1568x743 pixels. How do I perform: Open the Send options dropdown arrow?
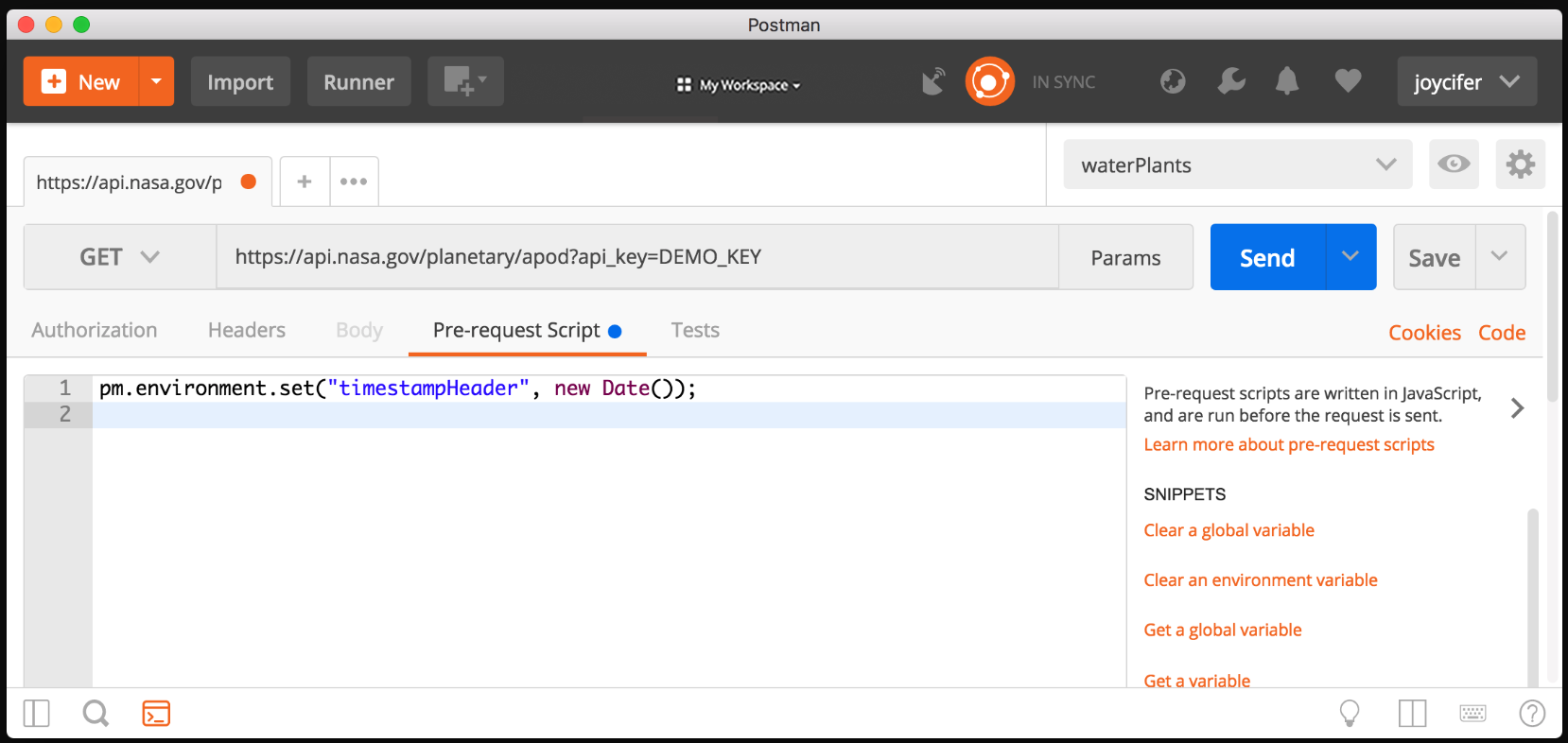1350,257
